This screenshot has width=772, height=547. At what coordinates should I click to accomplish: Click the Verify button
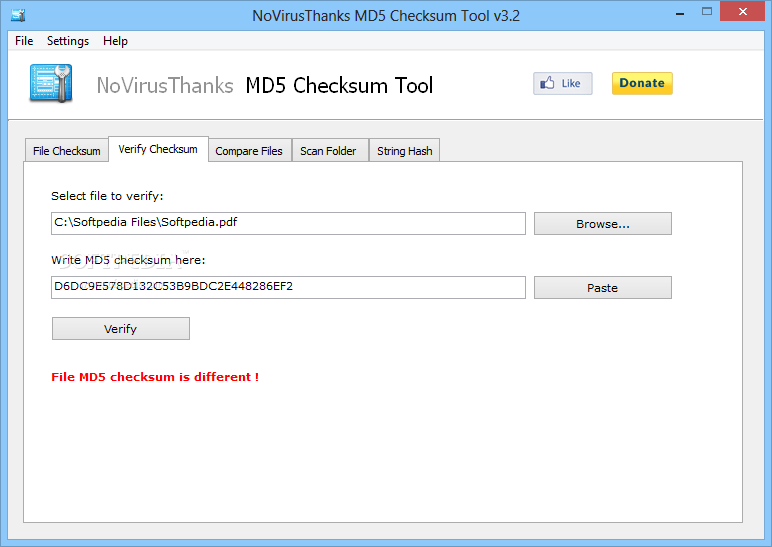point(121,328)
